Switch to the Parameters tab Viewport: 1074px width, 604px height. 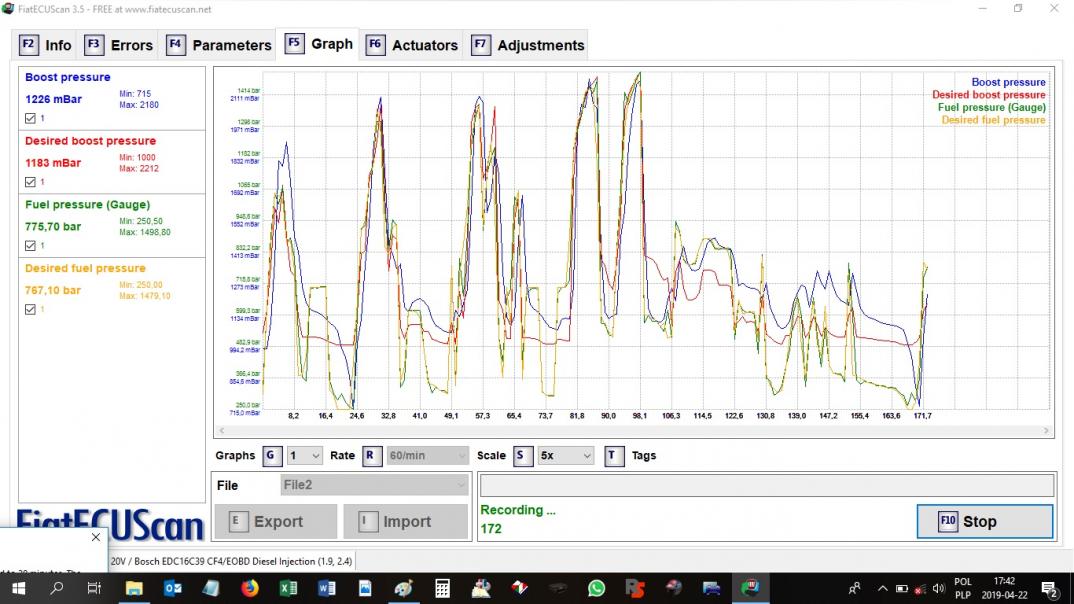(x=218, y=45)
